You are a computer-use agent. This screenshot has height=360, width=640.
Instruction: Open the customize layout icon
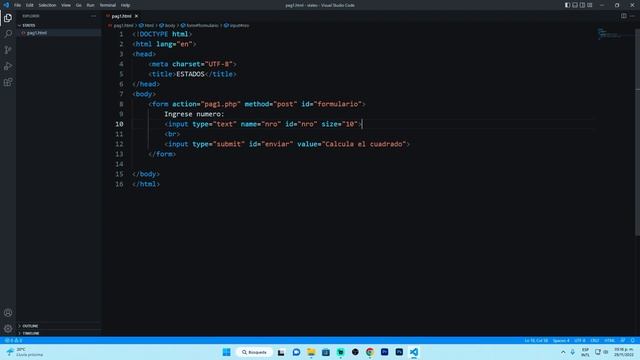click(590, 5)
